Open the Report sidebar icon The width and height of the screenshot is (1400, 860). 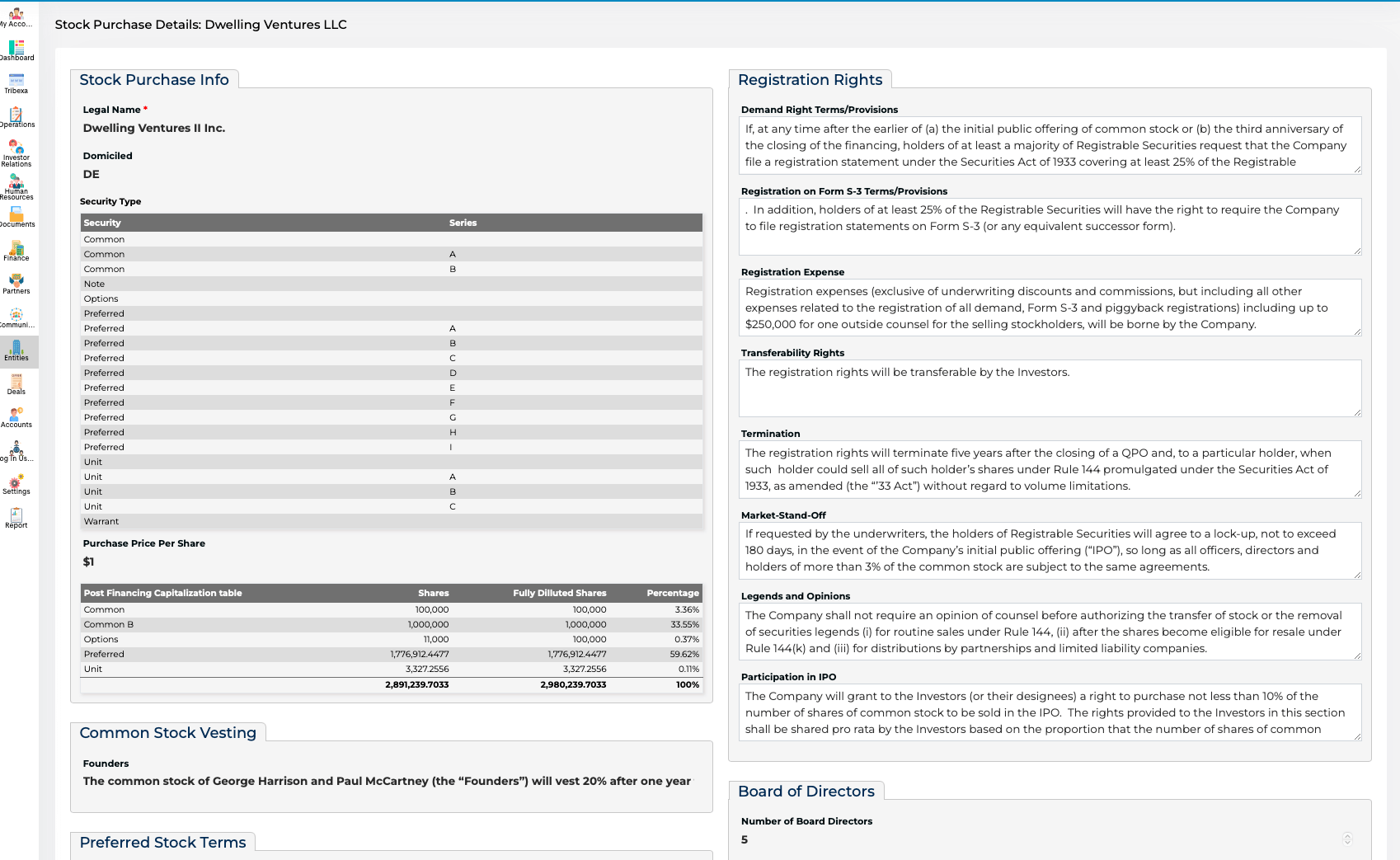[16, 518]
